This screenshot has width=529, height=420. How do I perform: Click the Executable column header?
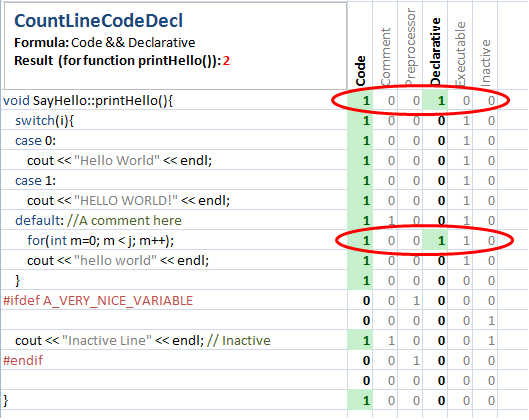pyautogui.click(x=460, y=54)
